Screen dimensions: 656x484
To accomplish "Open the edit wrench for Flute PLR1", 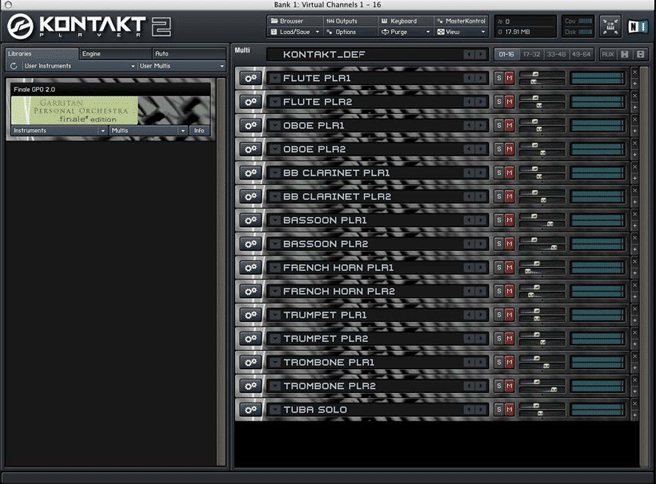I will 251,78.
